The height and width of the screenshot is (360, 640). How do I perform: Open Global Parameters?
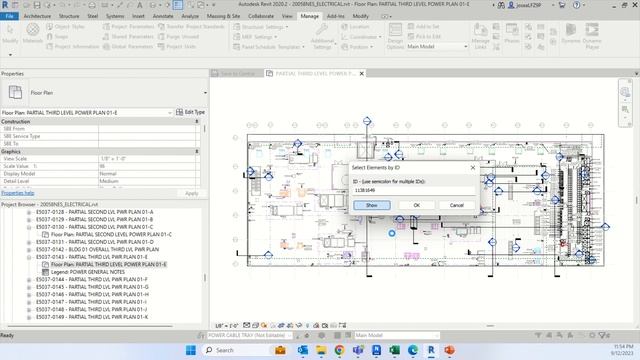[x=128, y=47]
